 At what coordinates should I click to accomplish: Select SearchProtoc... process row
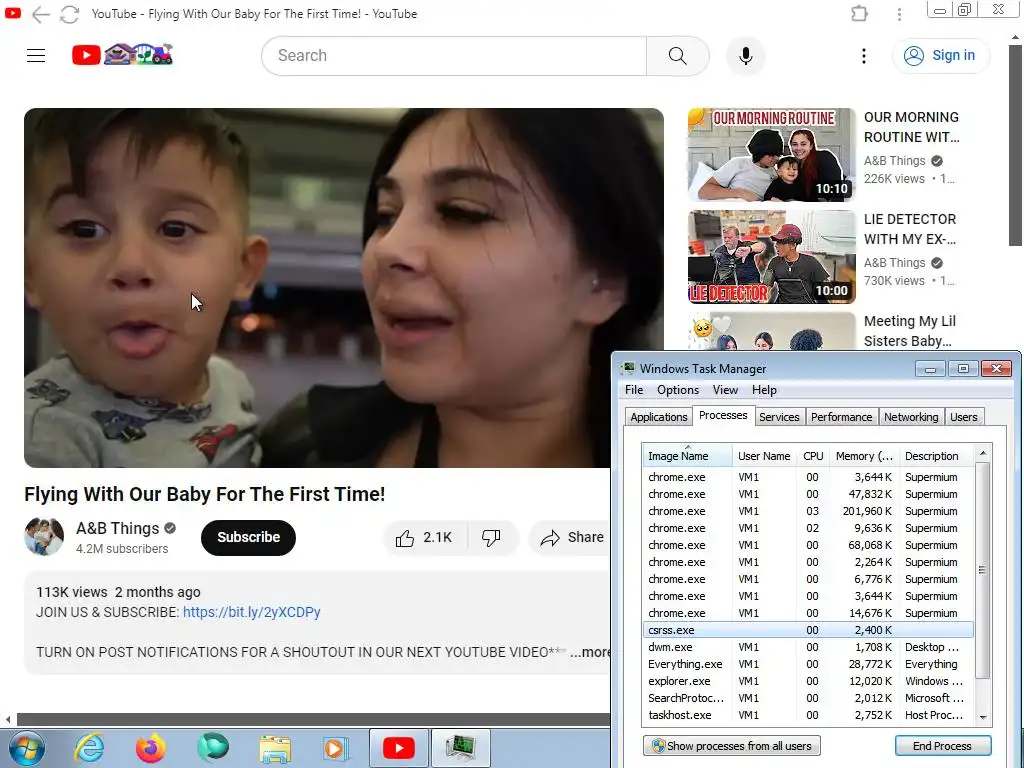(x=808, y=698)
